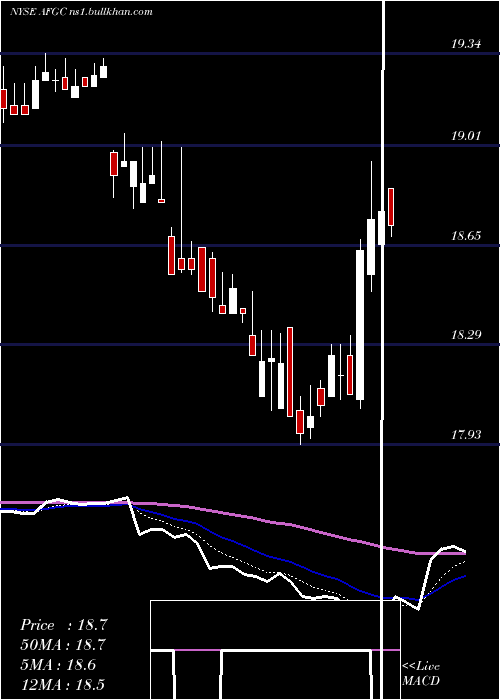This screenshot has width=500, height=700.
Task: Click the '5MA : 18.6' readout
Action: coord(58,665)
